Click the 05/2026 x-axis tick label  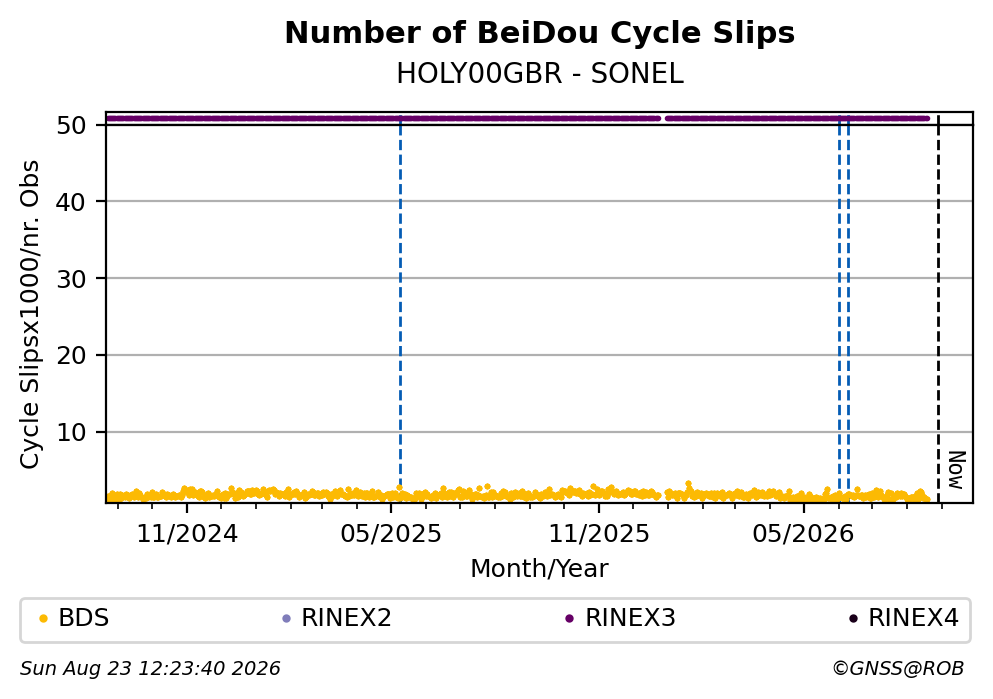click(803, 534)
